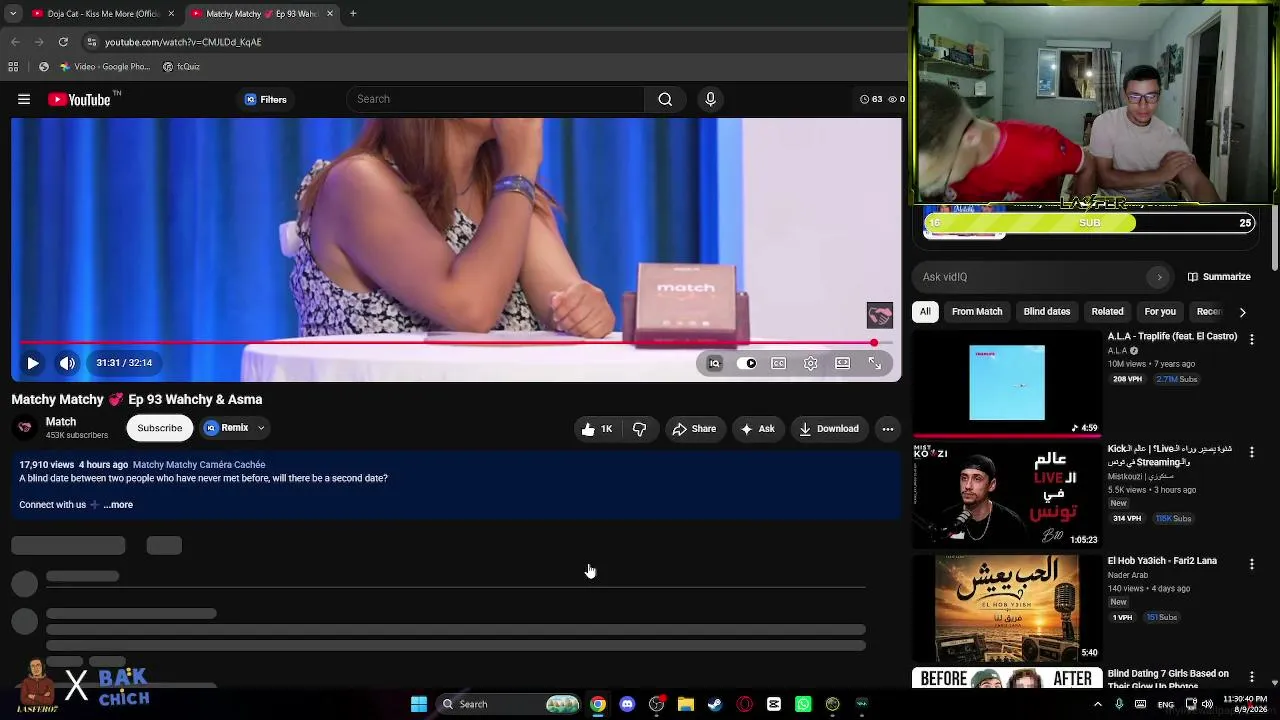Open OBS Studio from the taskbar
Screen dimensions: 1280x720
656,704
